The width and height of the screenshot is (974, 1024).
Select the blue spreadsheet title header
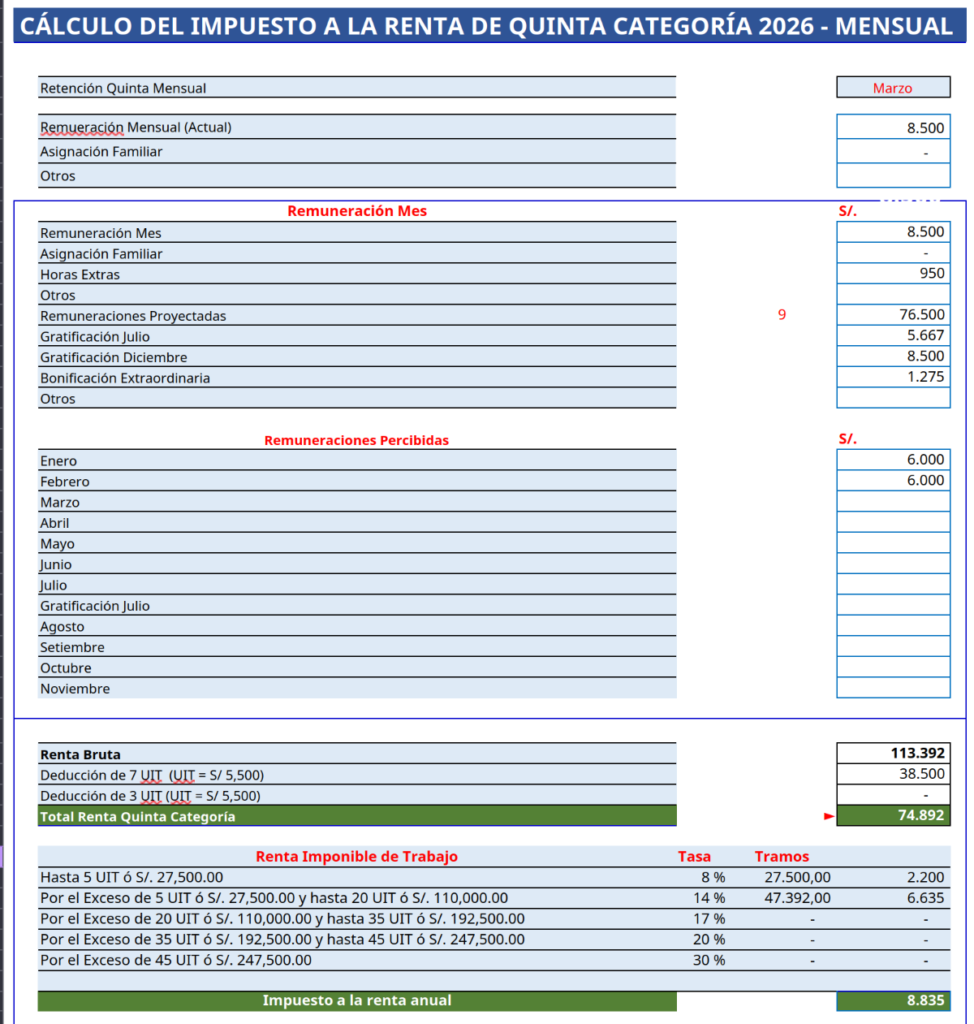(x=486, y=26)
